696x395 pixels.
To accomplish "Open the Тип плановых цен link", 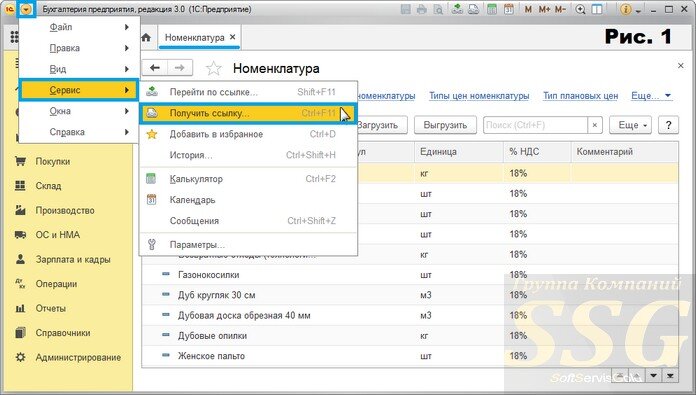I will (581, 96).
